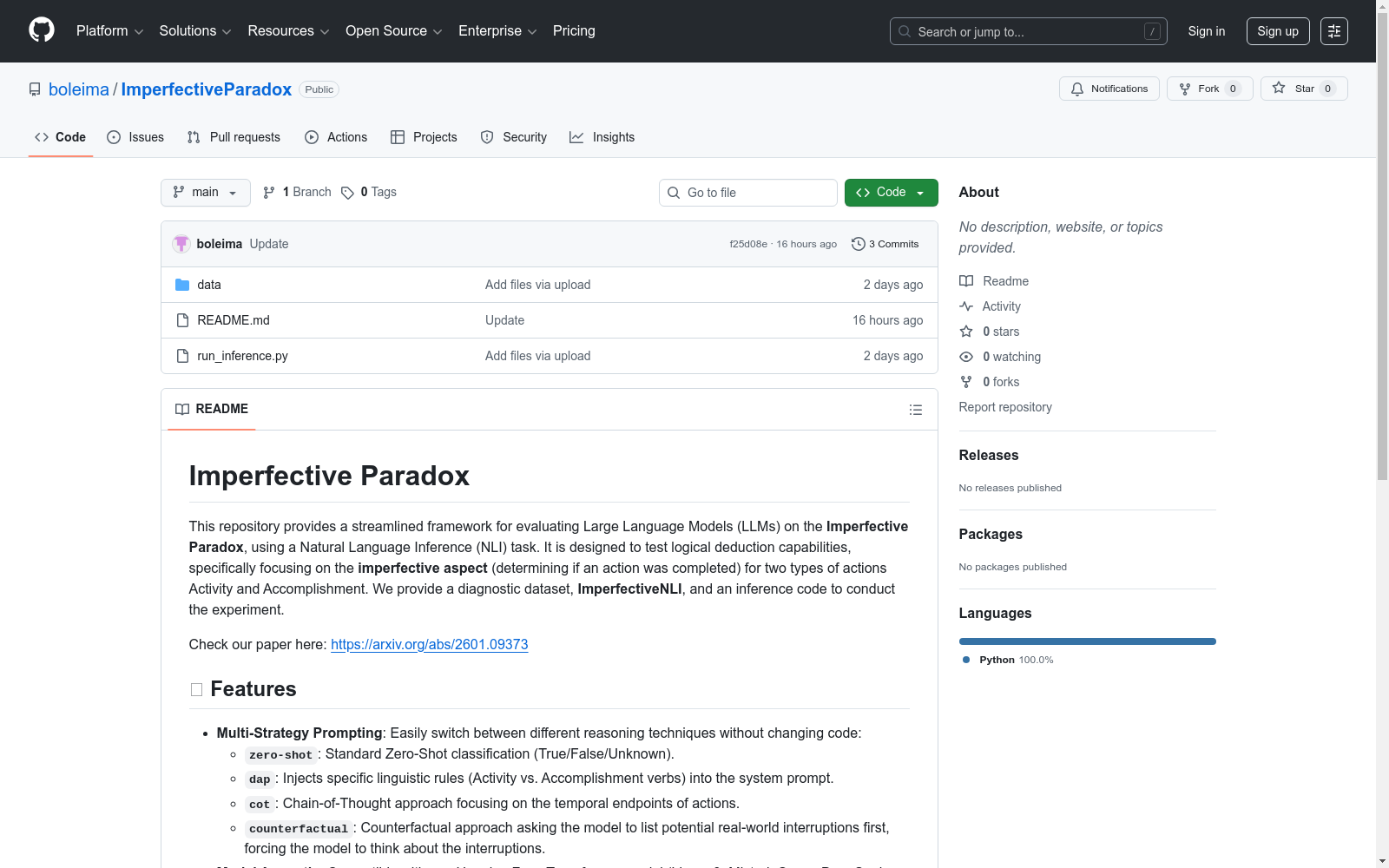Click Sign in
This screenshot has height=868, width=1389.
(1207, 31)
